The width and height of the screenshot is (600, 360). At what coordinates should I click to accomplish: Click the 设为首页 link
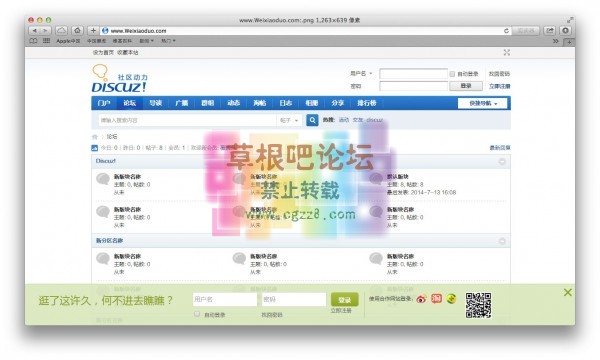(x=103, y=52)
